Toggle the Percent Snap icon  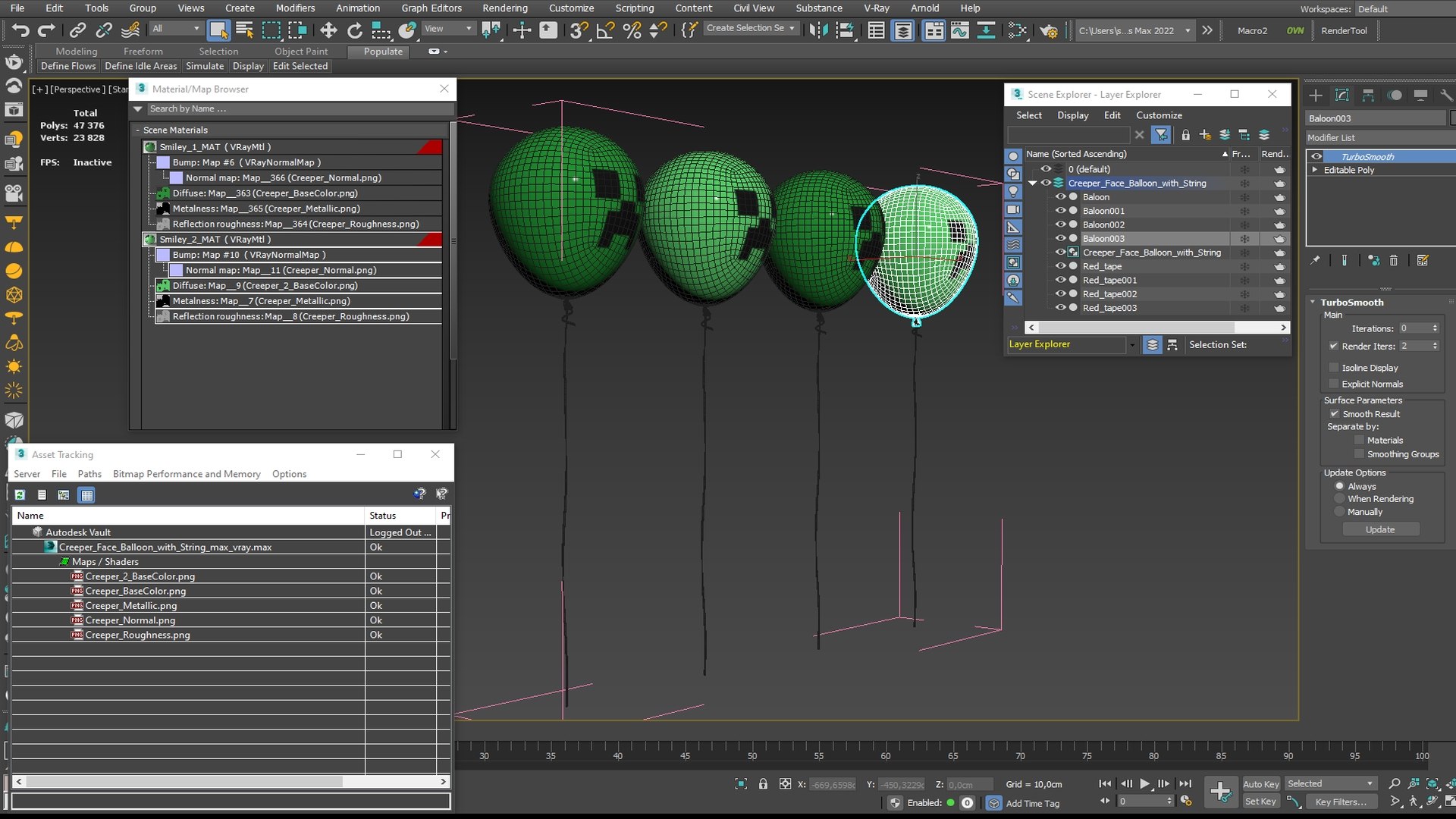(x=632, y=30)
